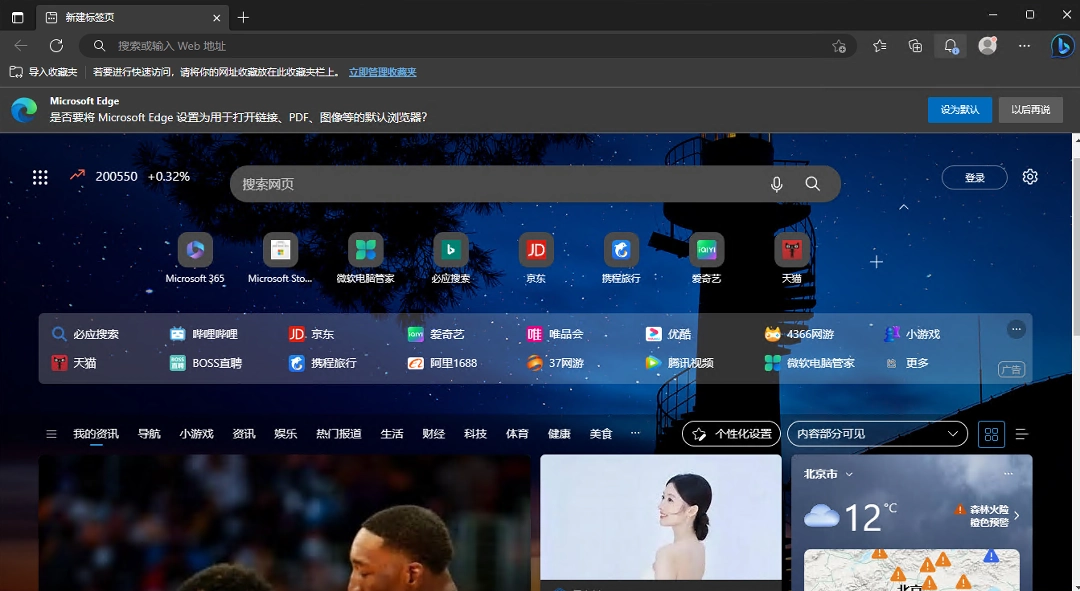Switch to the 美食 feed tab

601,434
